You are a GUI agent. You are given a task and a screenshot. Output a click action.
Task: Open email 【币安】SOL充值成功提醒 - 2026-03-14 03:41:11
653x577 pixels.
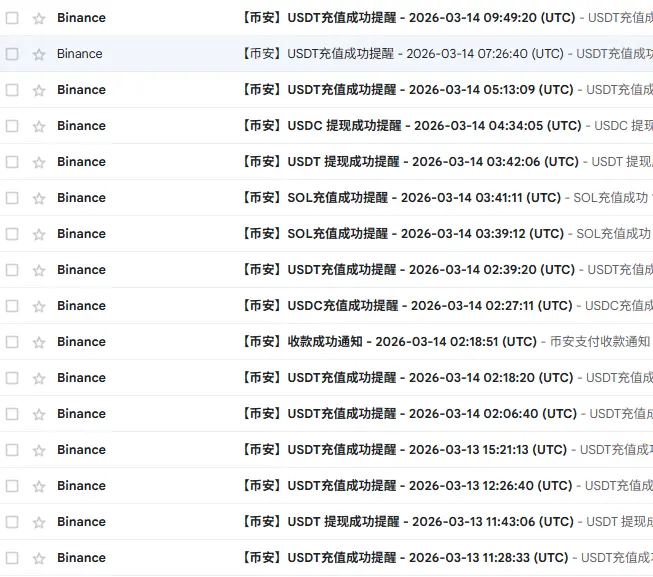coord(401,198)
